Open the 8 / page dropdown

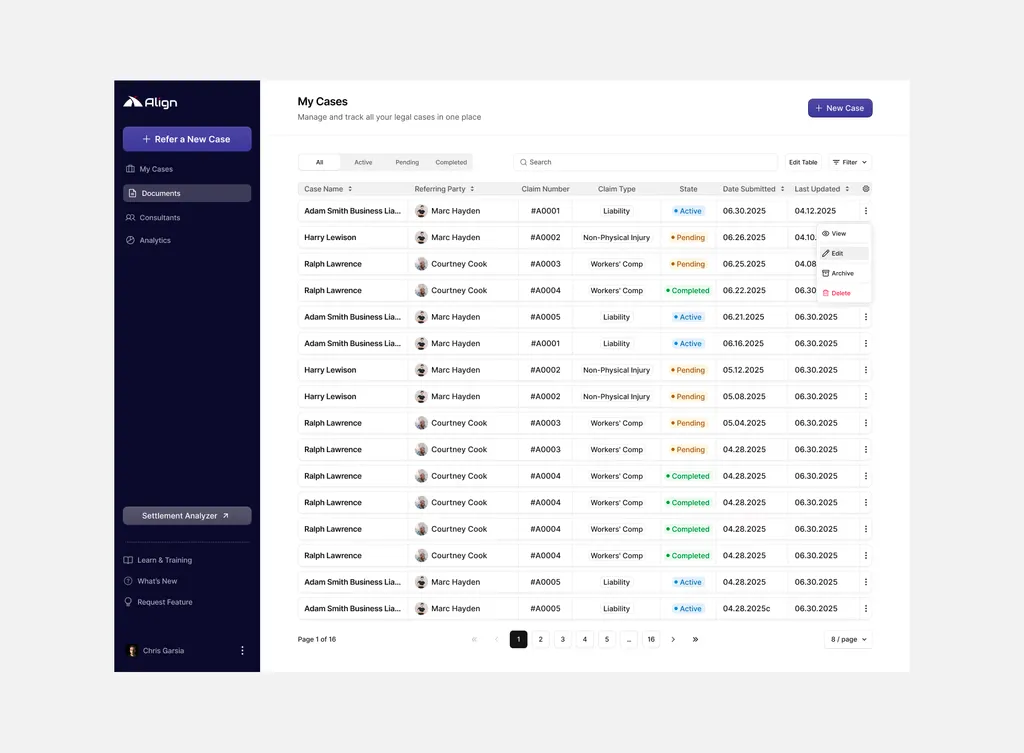848,640
